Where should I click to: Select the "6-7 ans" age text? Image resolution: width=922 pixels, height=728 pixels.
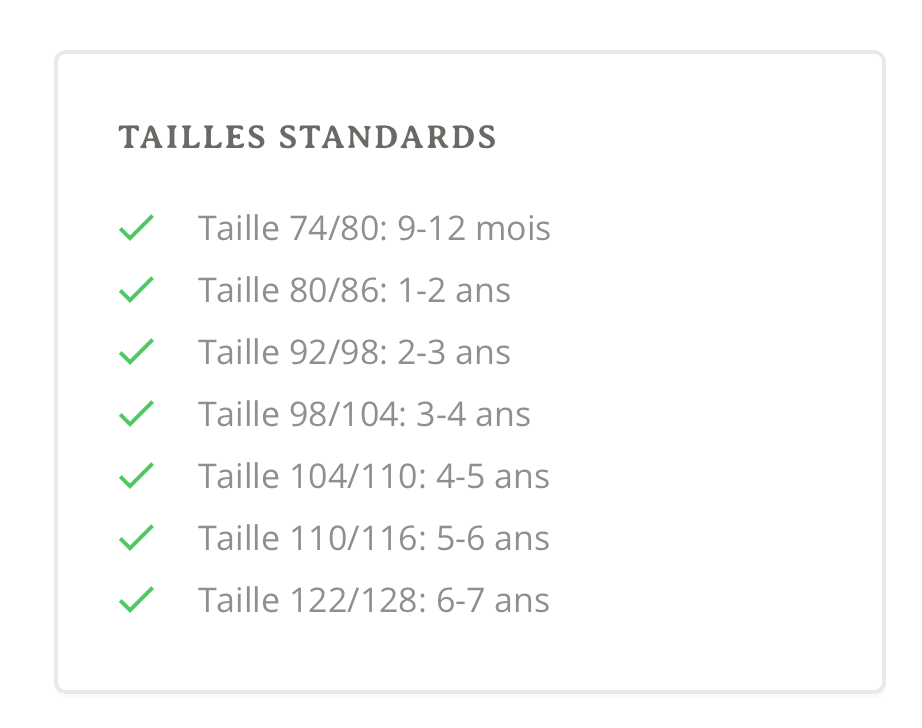(493, 601)
